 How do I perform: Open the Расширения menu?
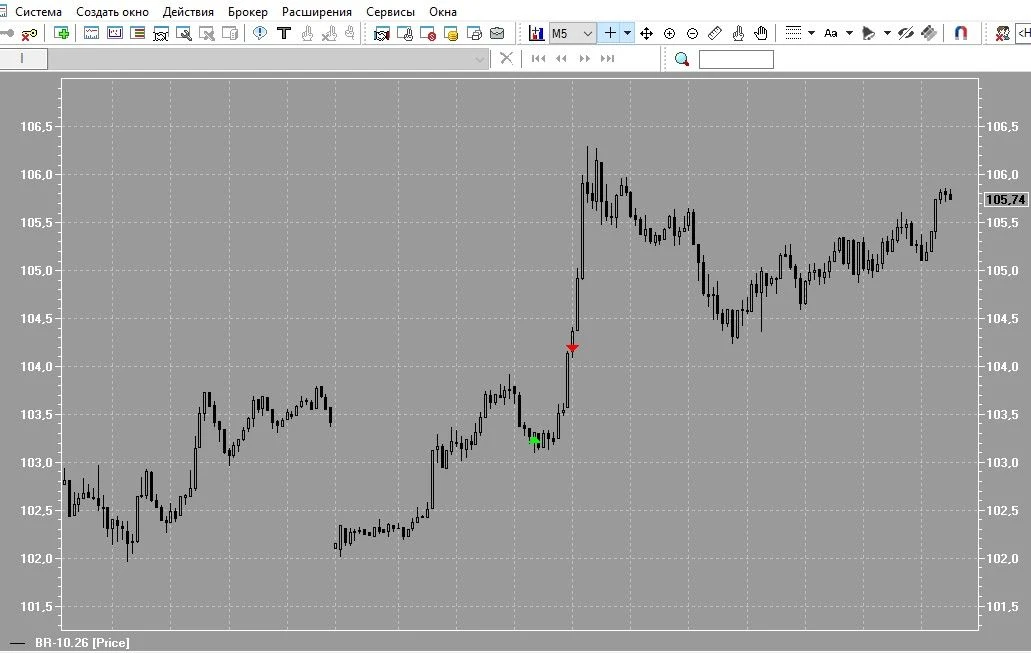click(x=317, y=12)
